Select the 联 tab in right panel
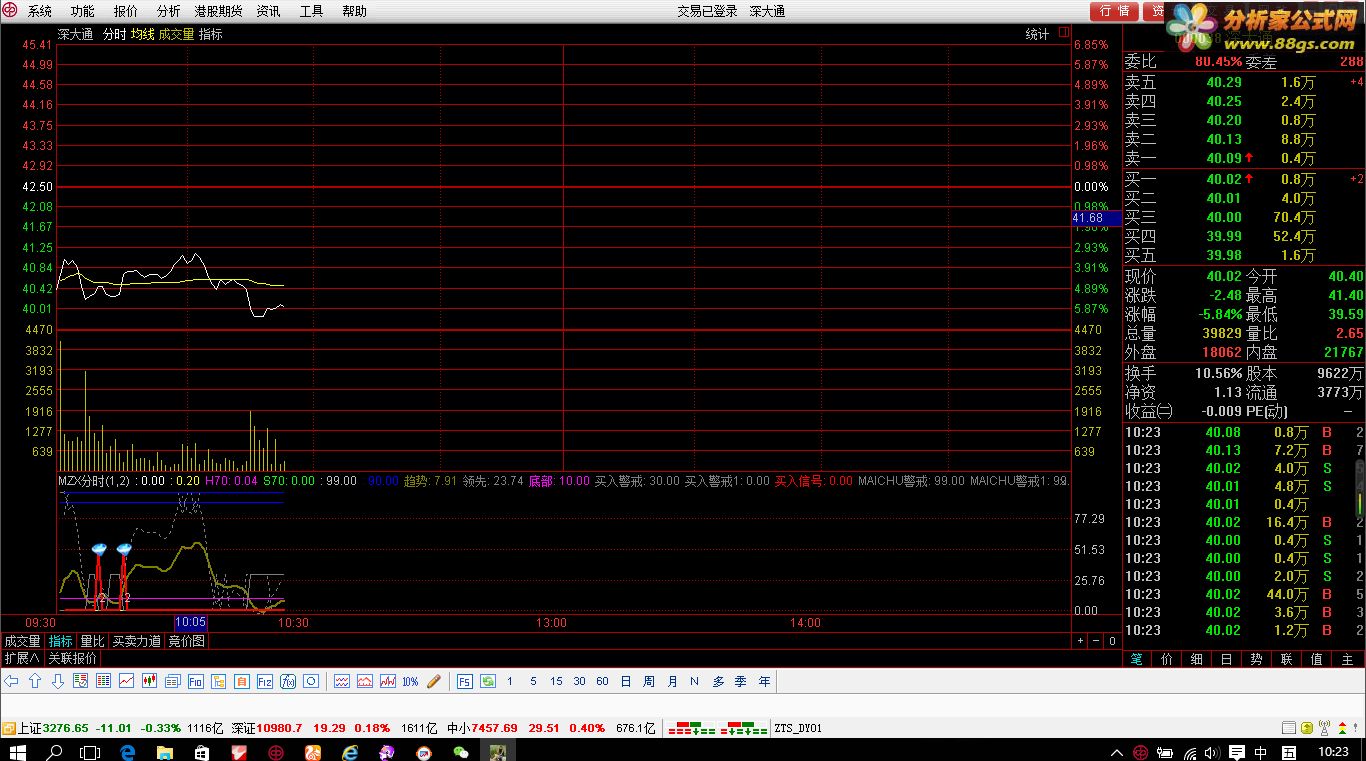The height and width of the screenshot is (761, 1366). click(x=1286, y=659)
